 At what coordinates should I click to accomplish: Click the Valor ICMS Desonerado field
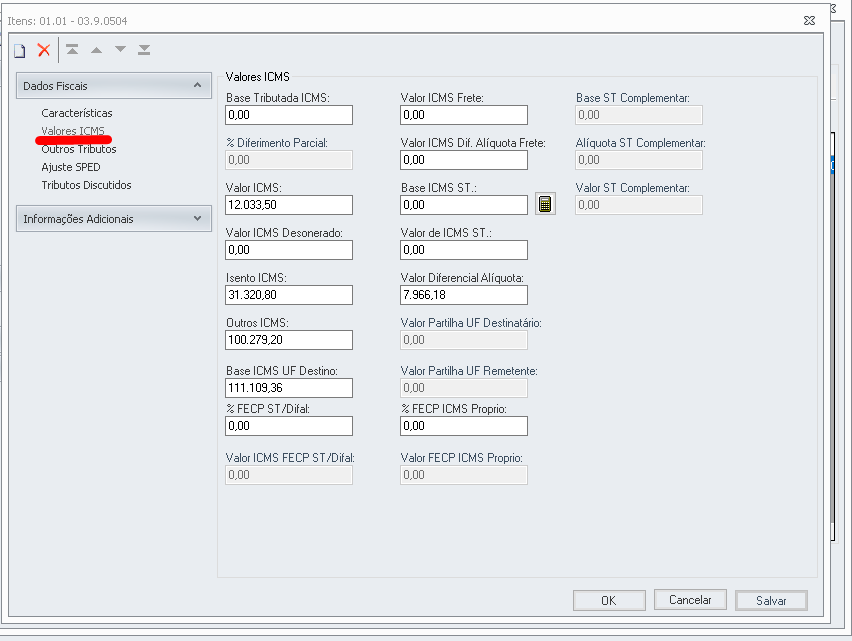[289, 250]
